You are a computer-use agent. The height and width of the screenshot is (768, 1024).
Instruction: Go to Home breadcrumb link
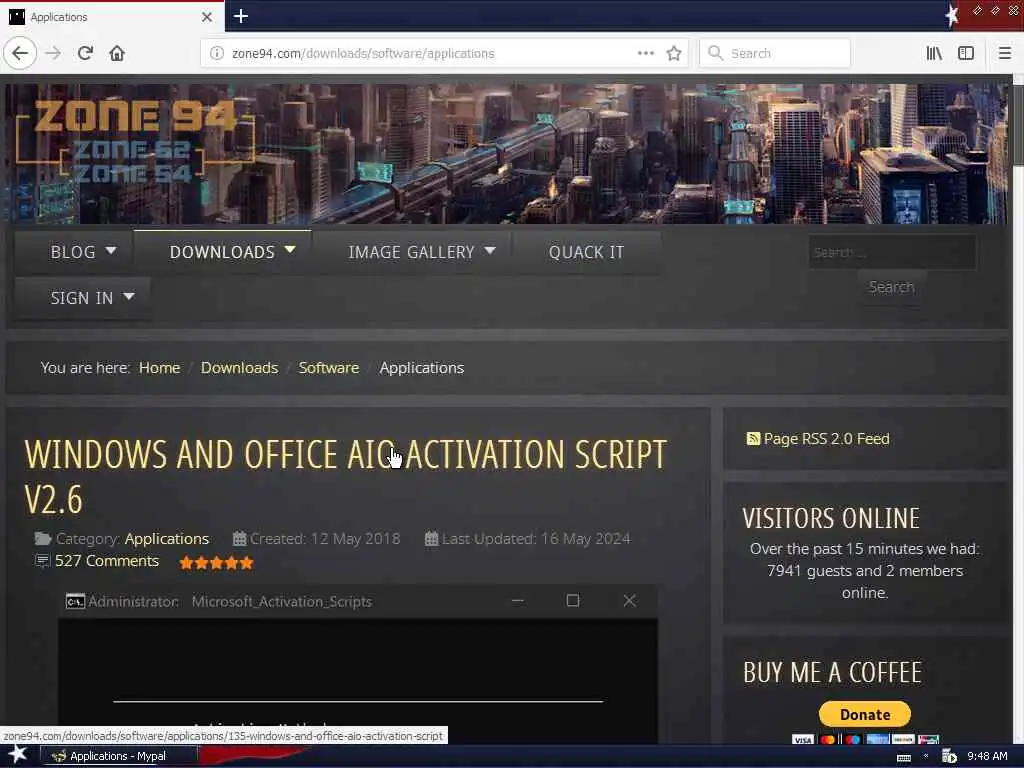(x=159, y=368)
